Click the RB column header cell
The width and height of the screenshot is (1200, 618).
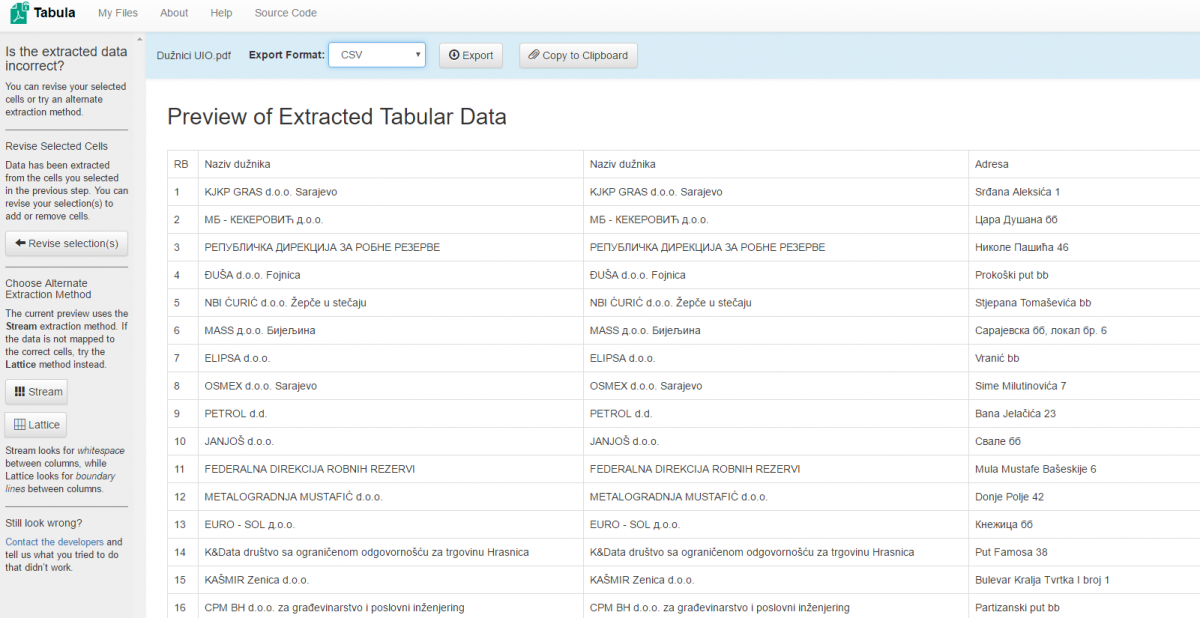point(182,164)
